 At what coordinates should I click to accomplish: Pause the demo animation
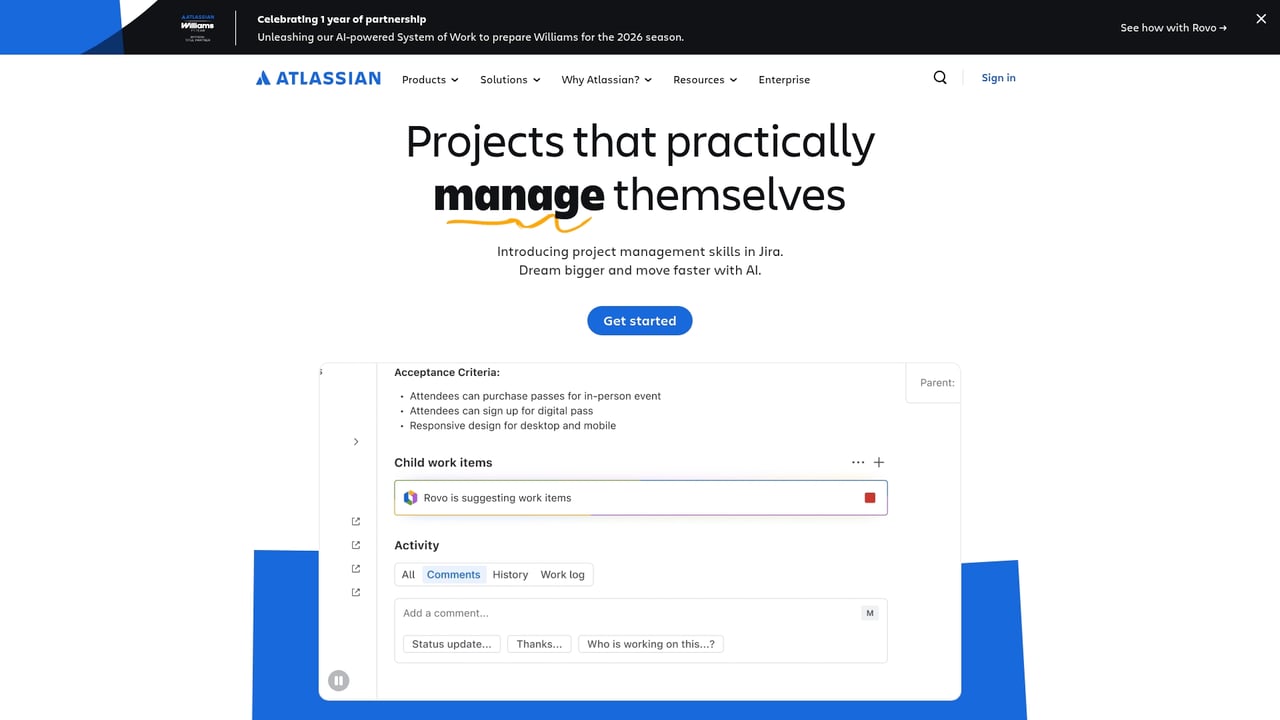click(x=338, y=680)
